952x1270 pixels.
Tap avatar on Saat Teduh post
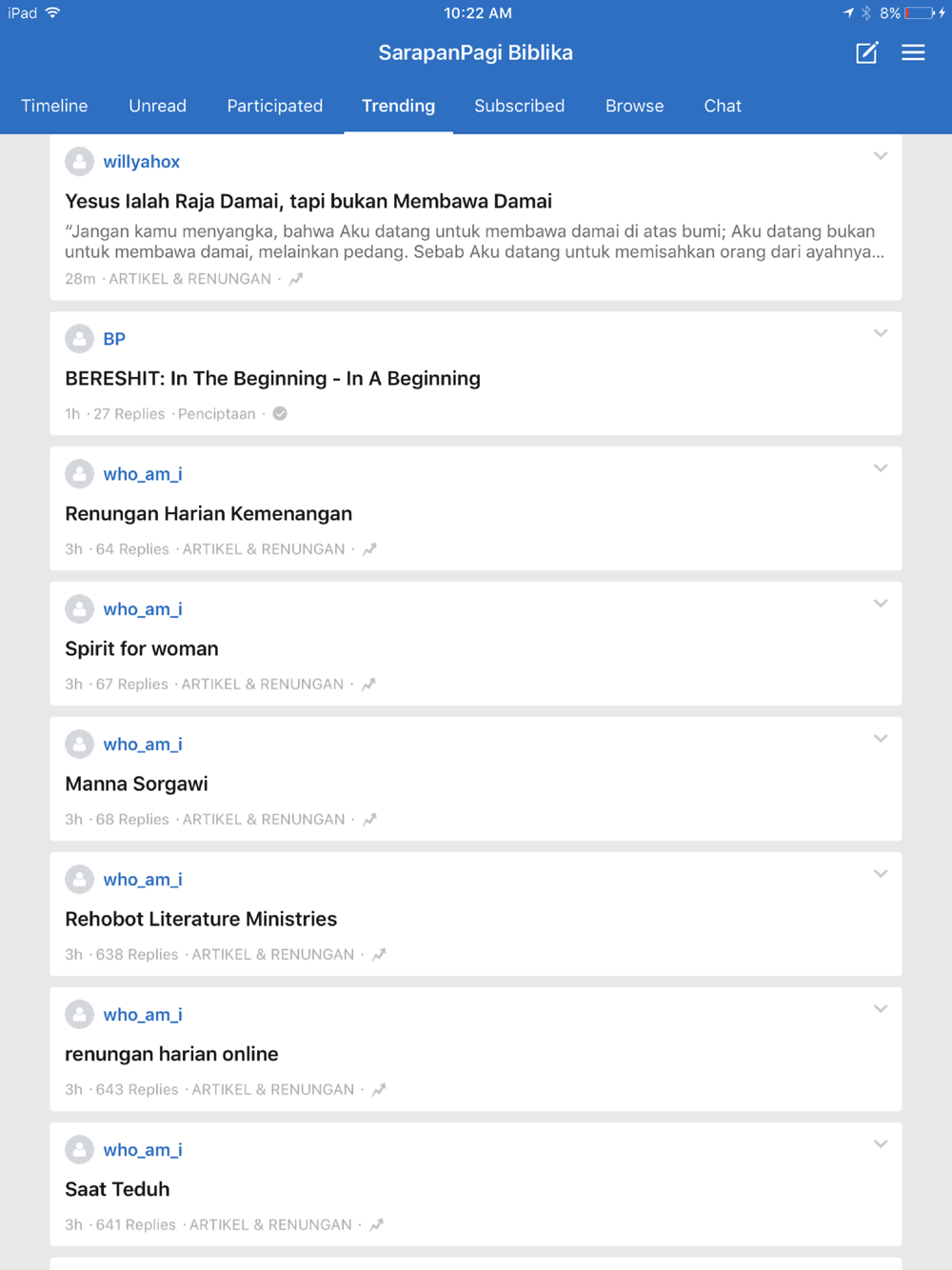[x=80, y=1150]
